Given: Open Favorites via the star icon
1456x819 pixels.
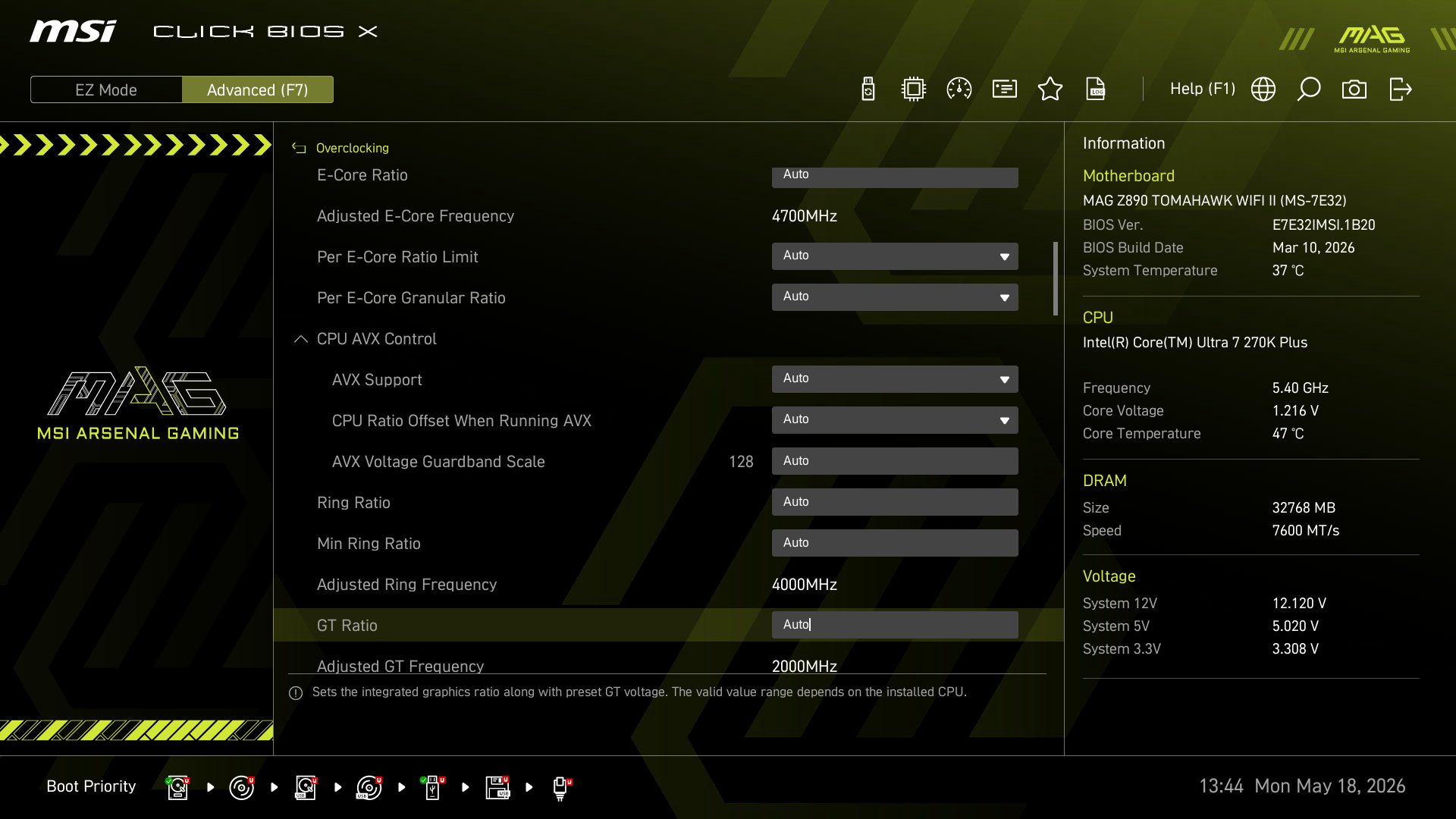Looking at the screenshot, I should tap(1050, 89).
